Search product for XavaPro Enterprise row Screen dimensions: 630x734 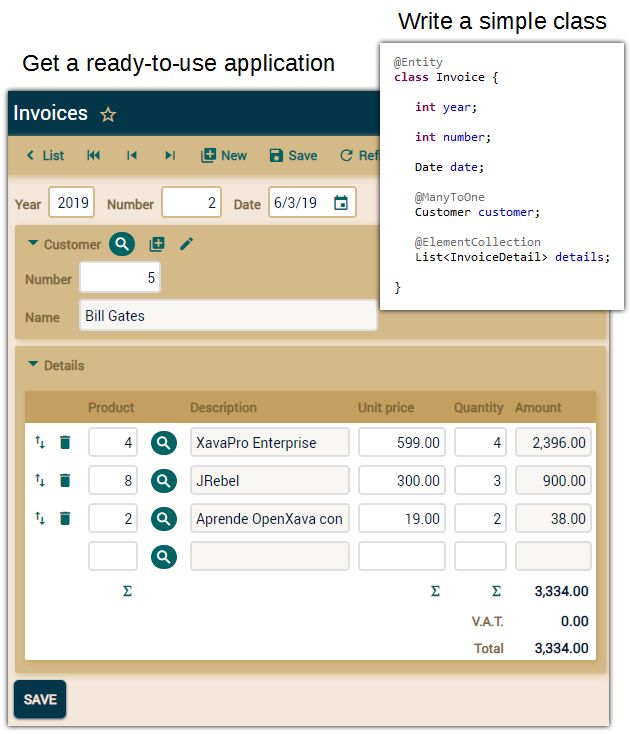pyautogui.click(x=164, y=442)
